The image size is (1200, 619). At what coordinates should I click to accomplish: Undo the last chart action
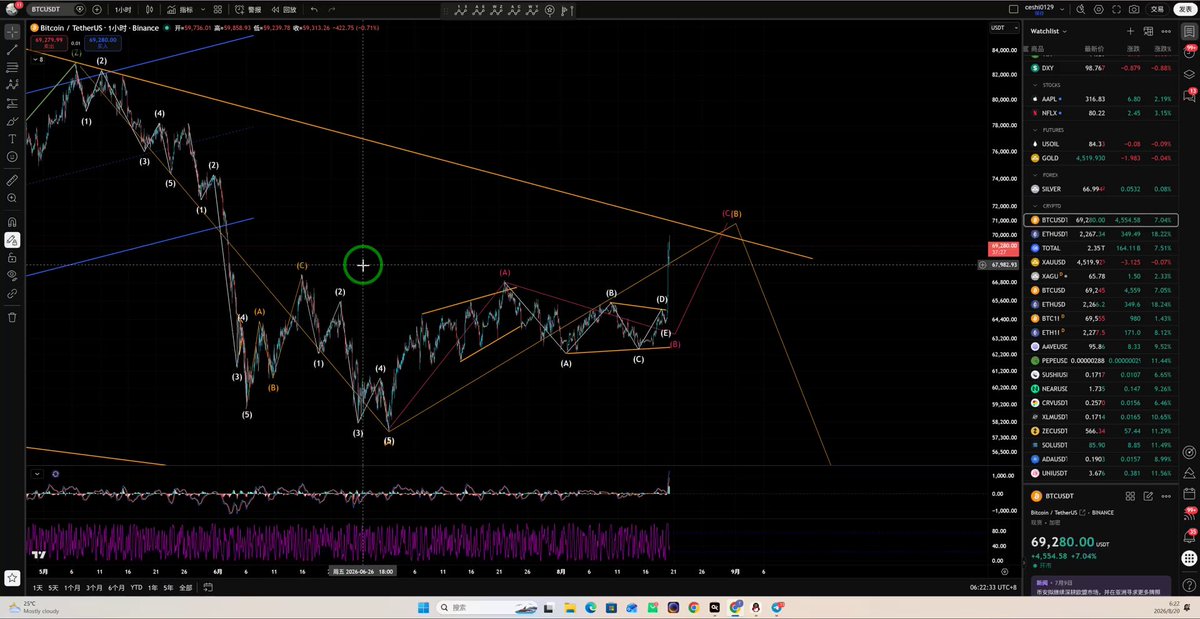pos(314,9)
